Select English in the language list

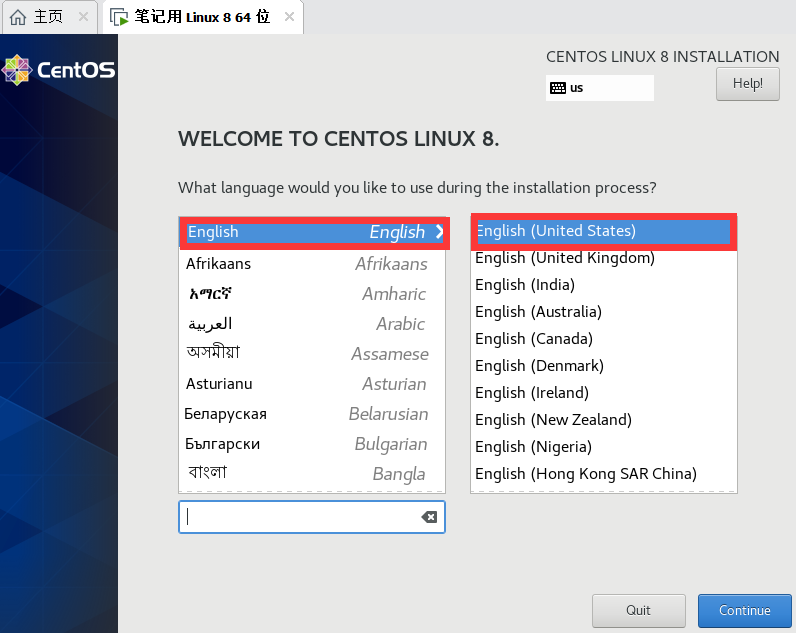pos(312,232)
